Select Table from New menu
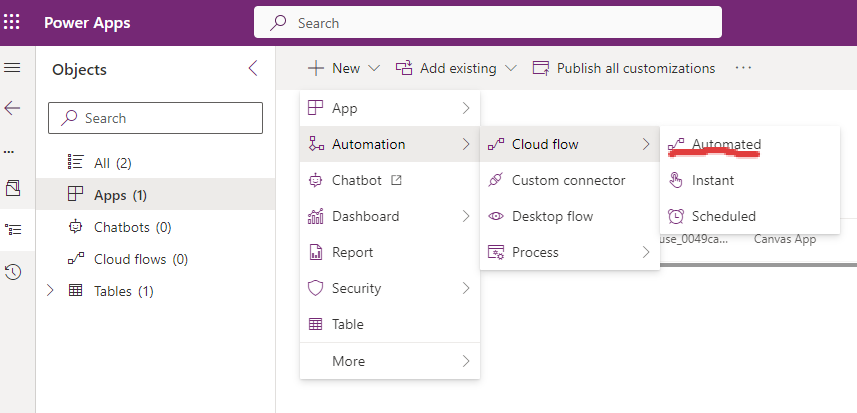The width and height of the screenshot is (857, 413). point(390,324)
